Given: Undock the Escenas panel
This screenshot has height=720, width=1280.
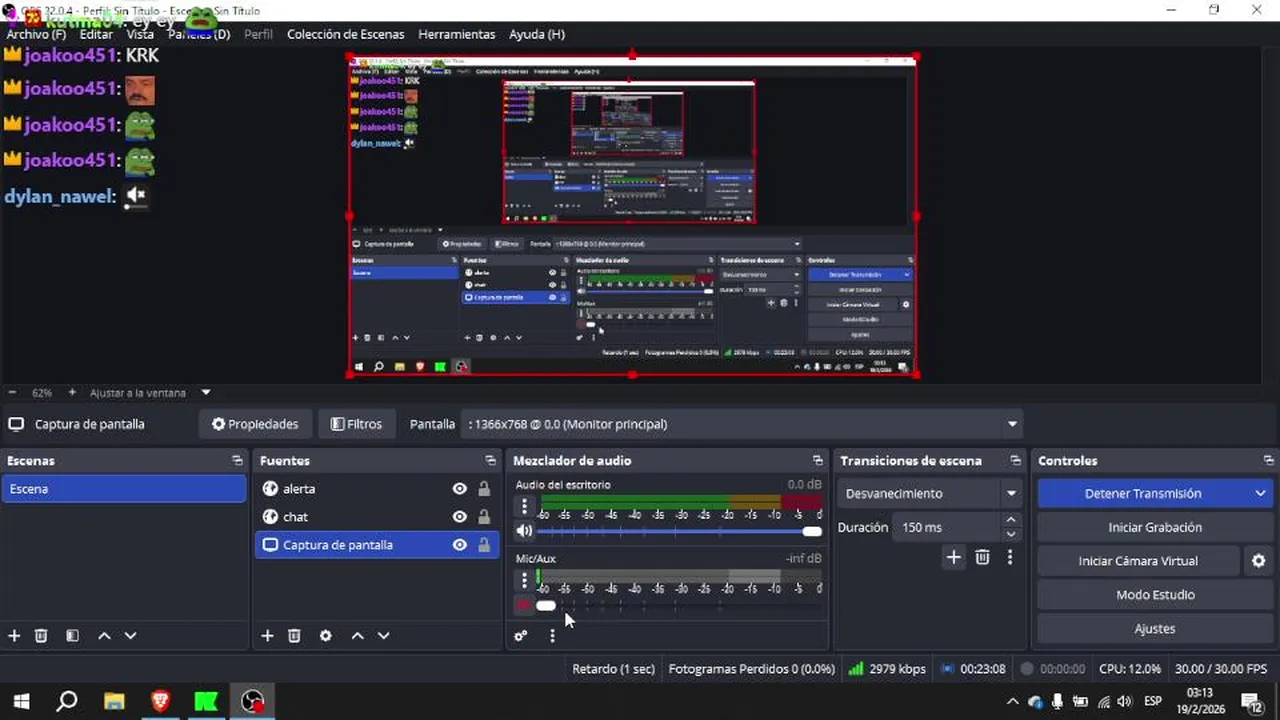Looking at the screenshot, I should [x=237, y=461].
